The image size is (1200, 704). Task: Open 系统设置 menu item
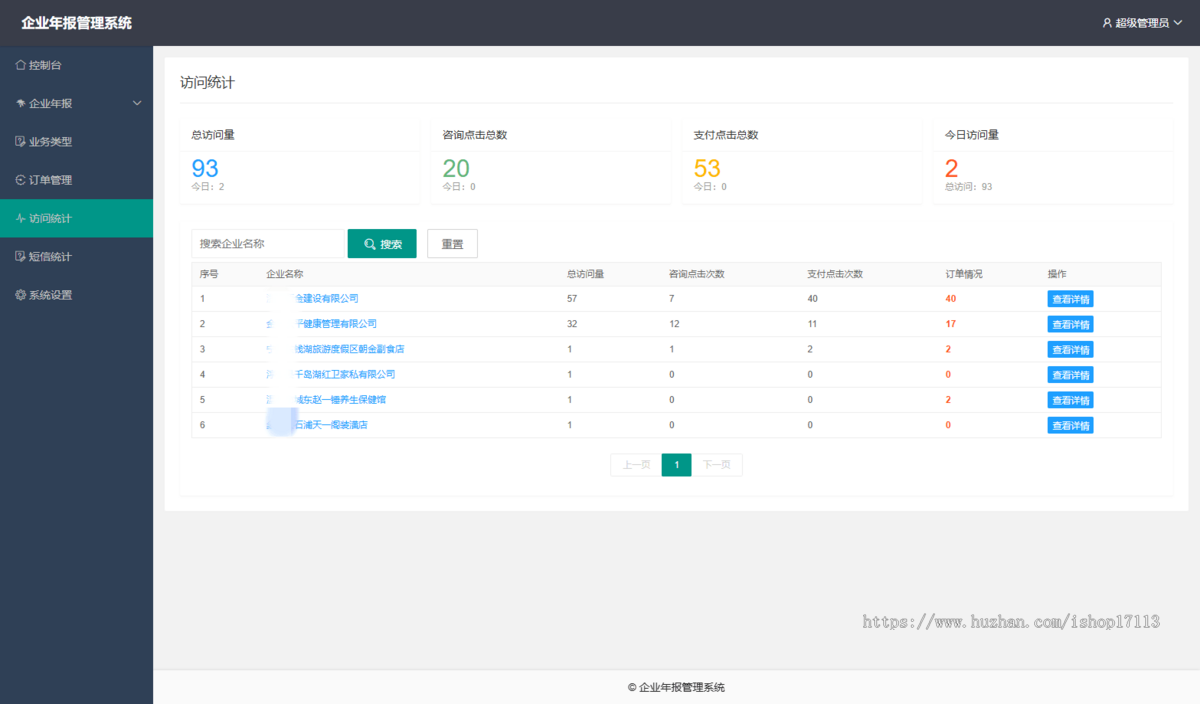pyautogui.click(x=76, y=295)
